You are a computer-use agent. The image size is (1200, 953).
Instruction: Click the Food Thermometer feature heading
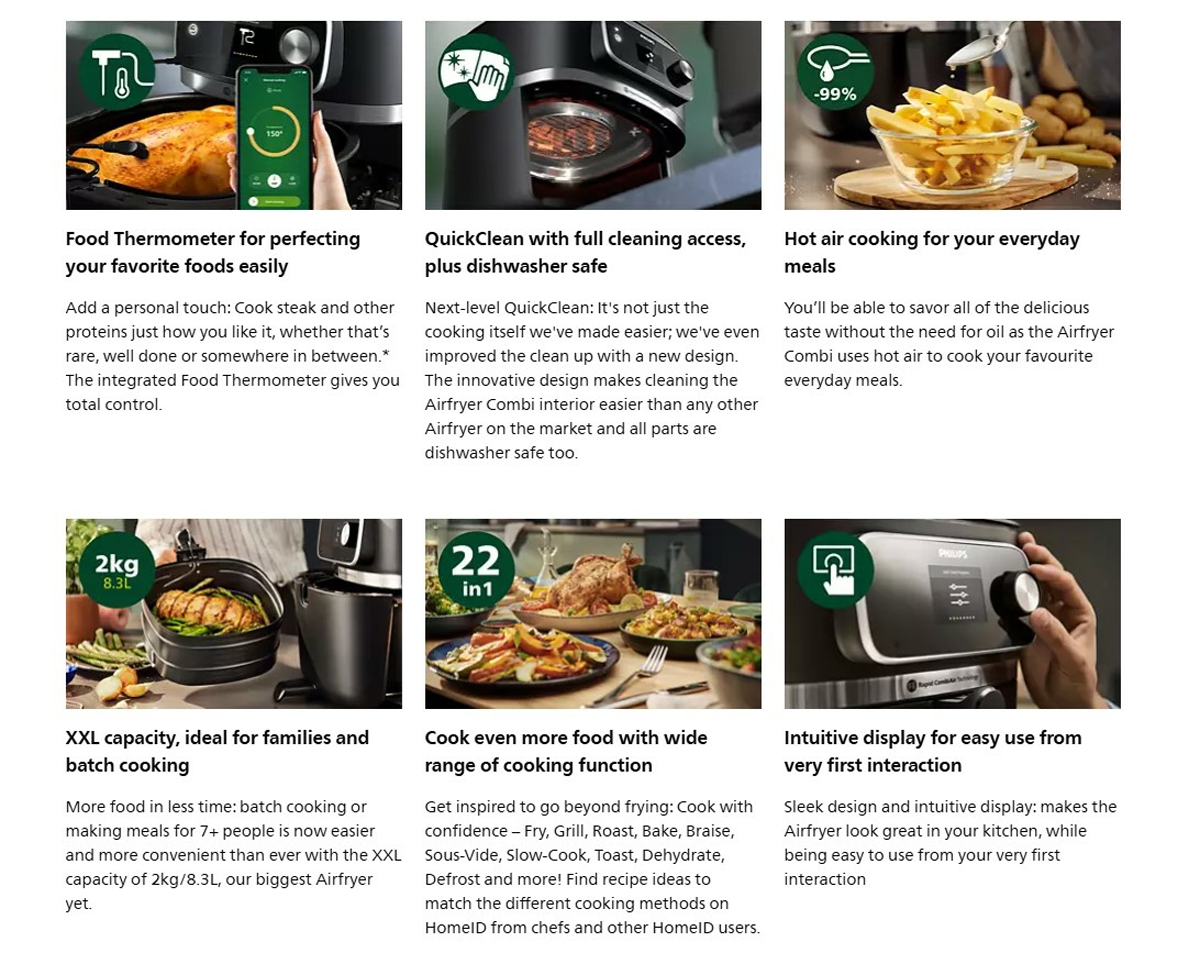click(213, 252)
